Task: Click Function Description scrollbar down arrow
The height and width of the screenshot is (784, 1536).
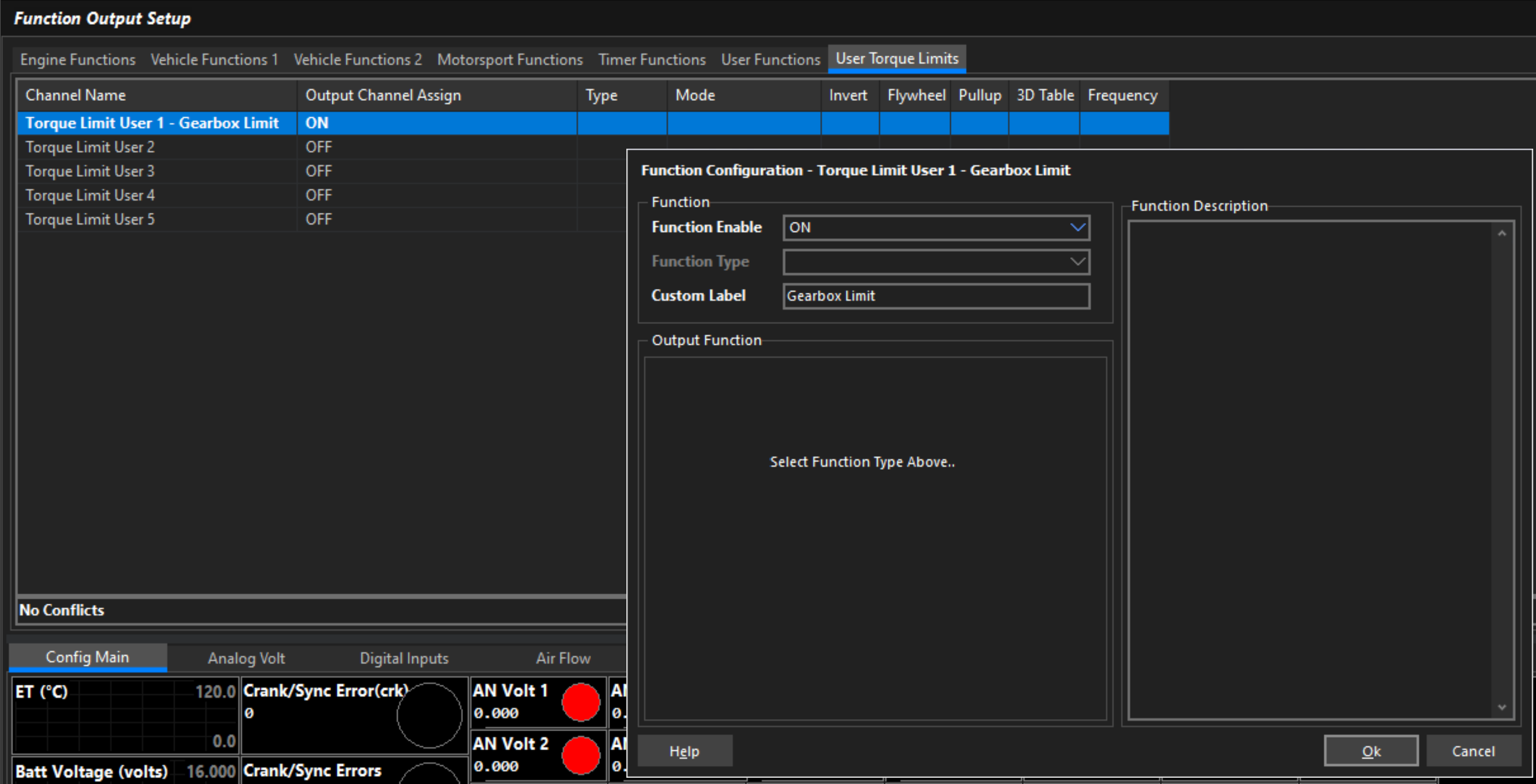Action: pyautogui.click(x=1502, y=707)
